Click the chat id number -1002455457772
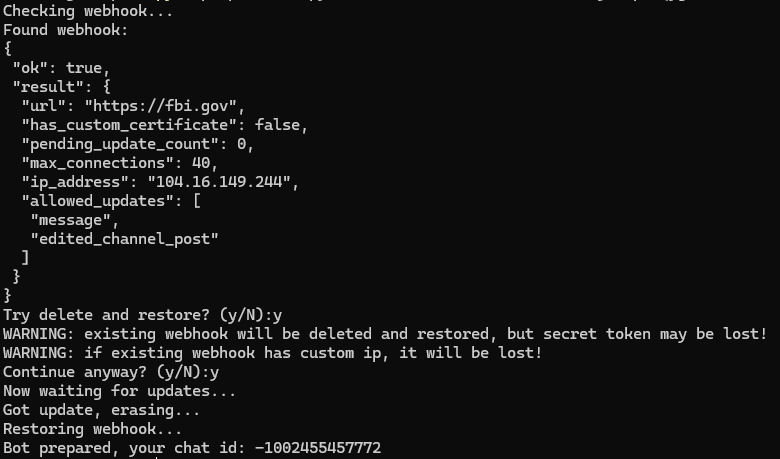Viewport: 780px width, 459px height. 318,448
